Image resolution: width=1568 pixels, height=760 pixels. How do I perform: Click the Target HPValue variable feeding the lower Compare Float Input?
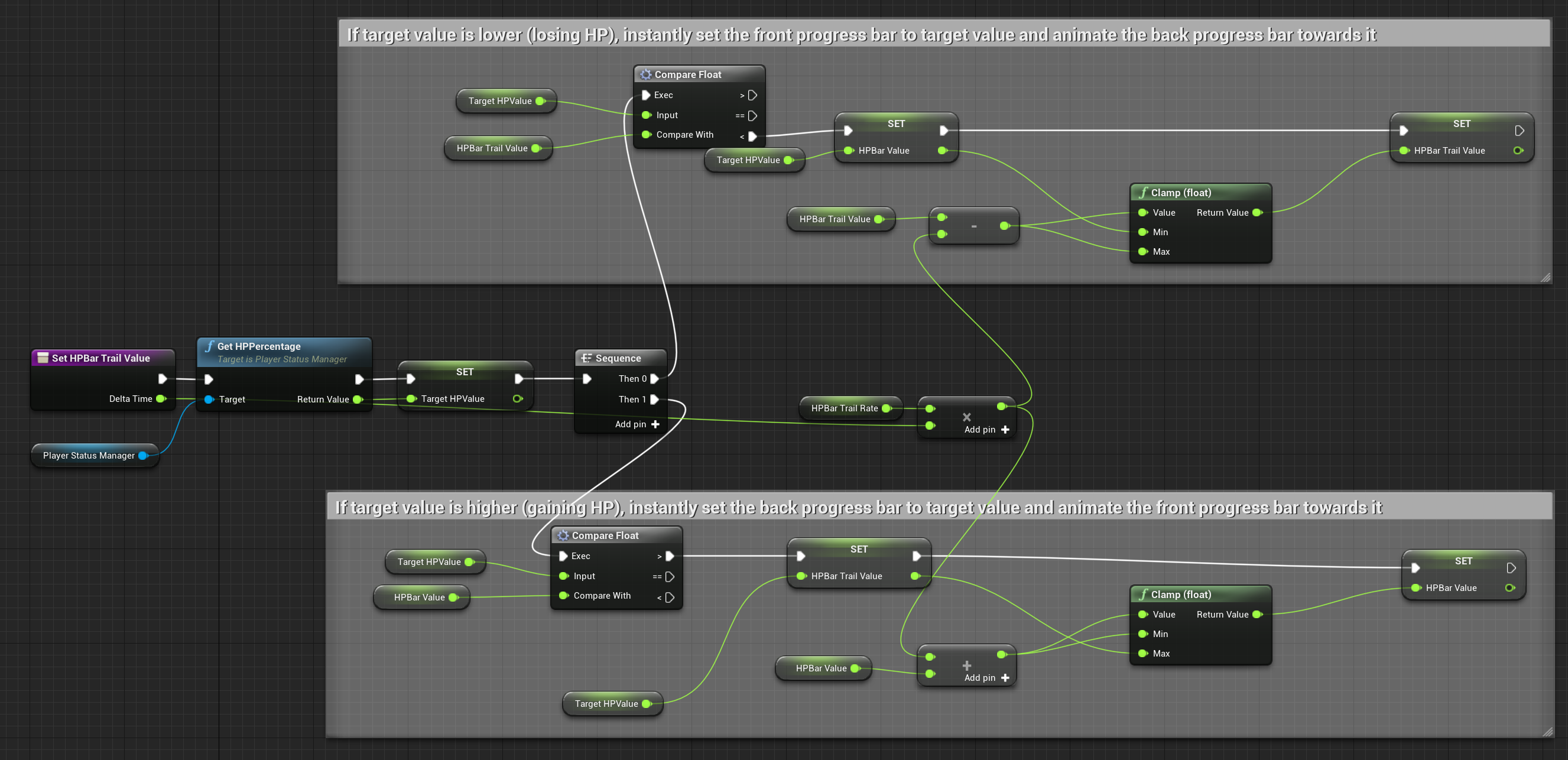tap(435, 561)
